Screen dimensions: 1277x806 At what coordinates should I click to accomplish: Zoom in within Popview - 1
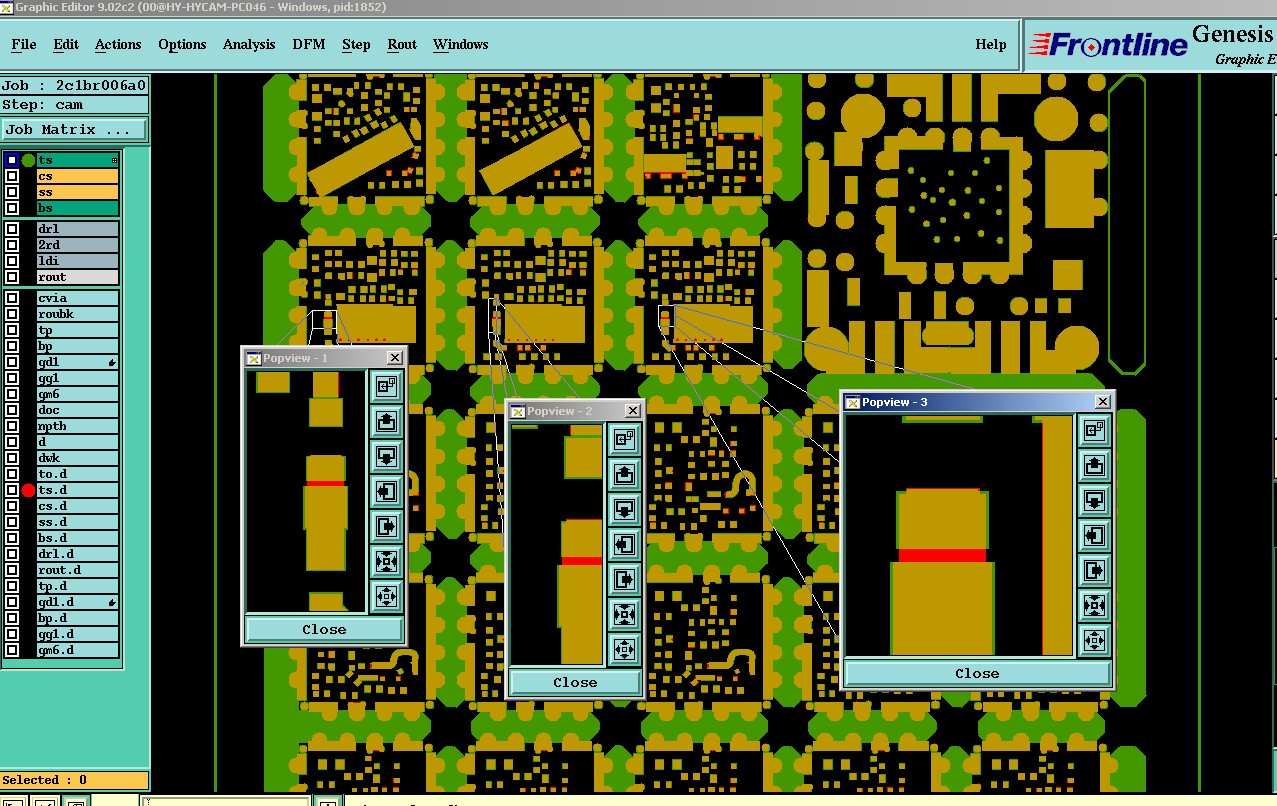click(386, 561)
